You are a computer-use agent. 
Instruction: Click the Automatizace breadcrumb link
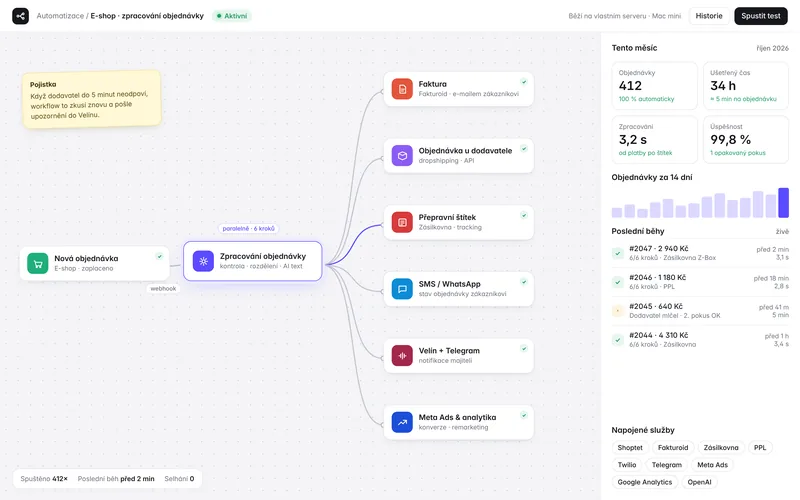coord(60,16)
